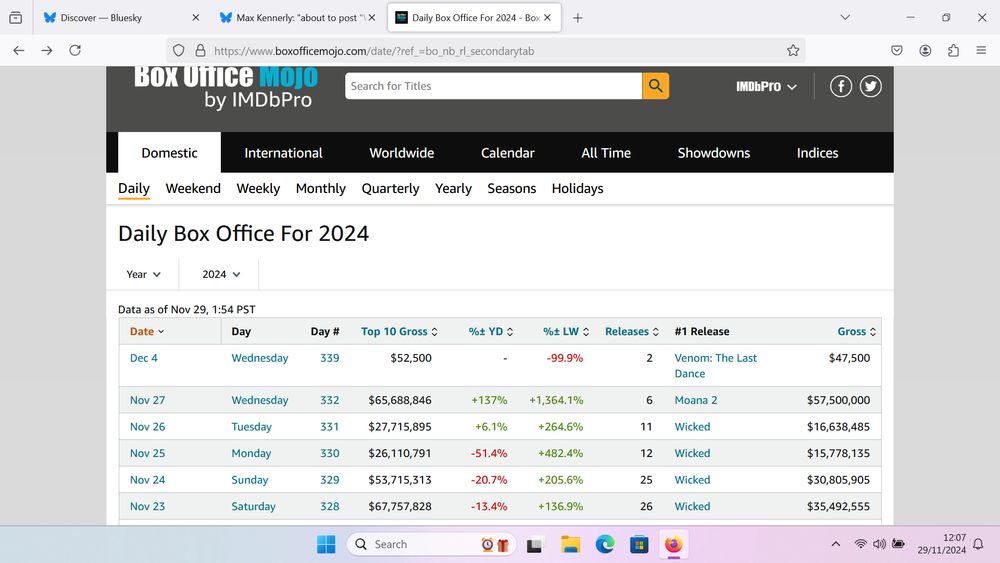Open the Indices section tab
This screenshot has width=1000, height=563.
[x=817, y=153]
